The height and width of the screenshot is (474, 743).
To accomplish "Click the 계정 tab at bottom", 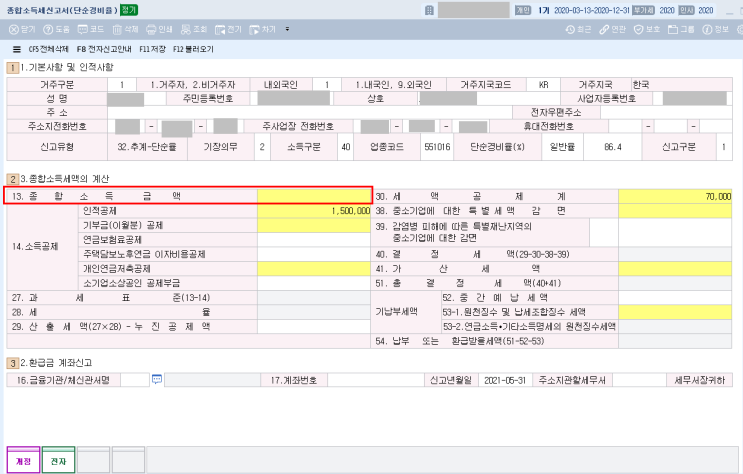I will pos(23,460).
